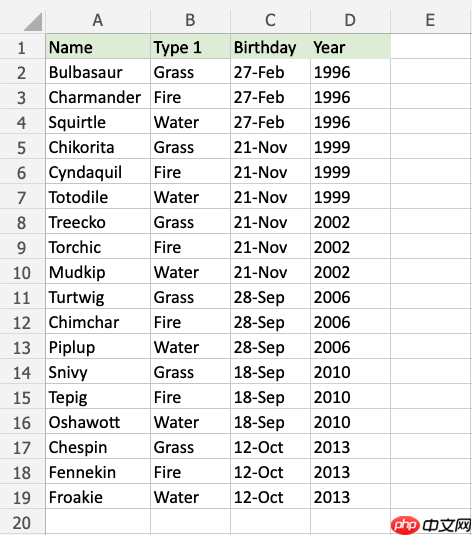Select Turtwig's 28-Sep birthday cell
This screenshot has width=472, height=535.
(x=270, y=297)
